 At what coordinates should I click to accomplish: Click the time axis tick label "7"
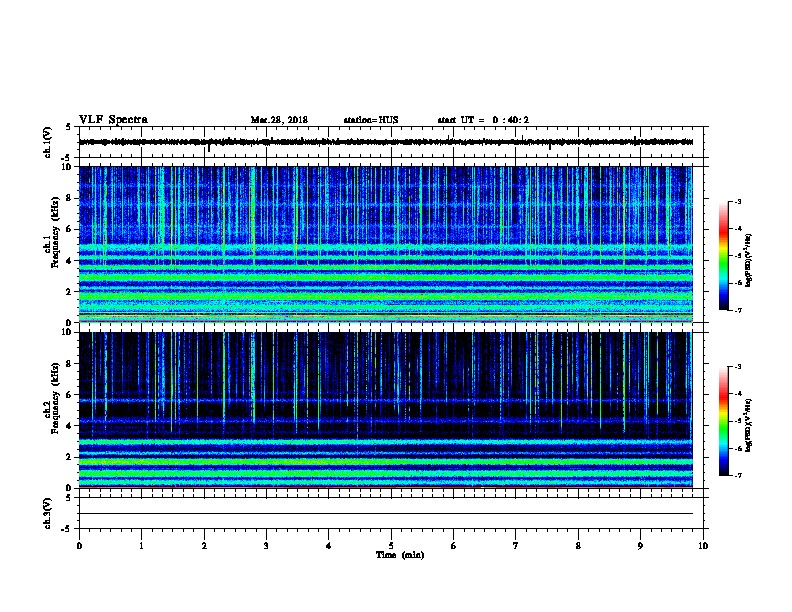(x=516, y=546)
